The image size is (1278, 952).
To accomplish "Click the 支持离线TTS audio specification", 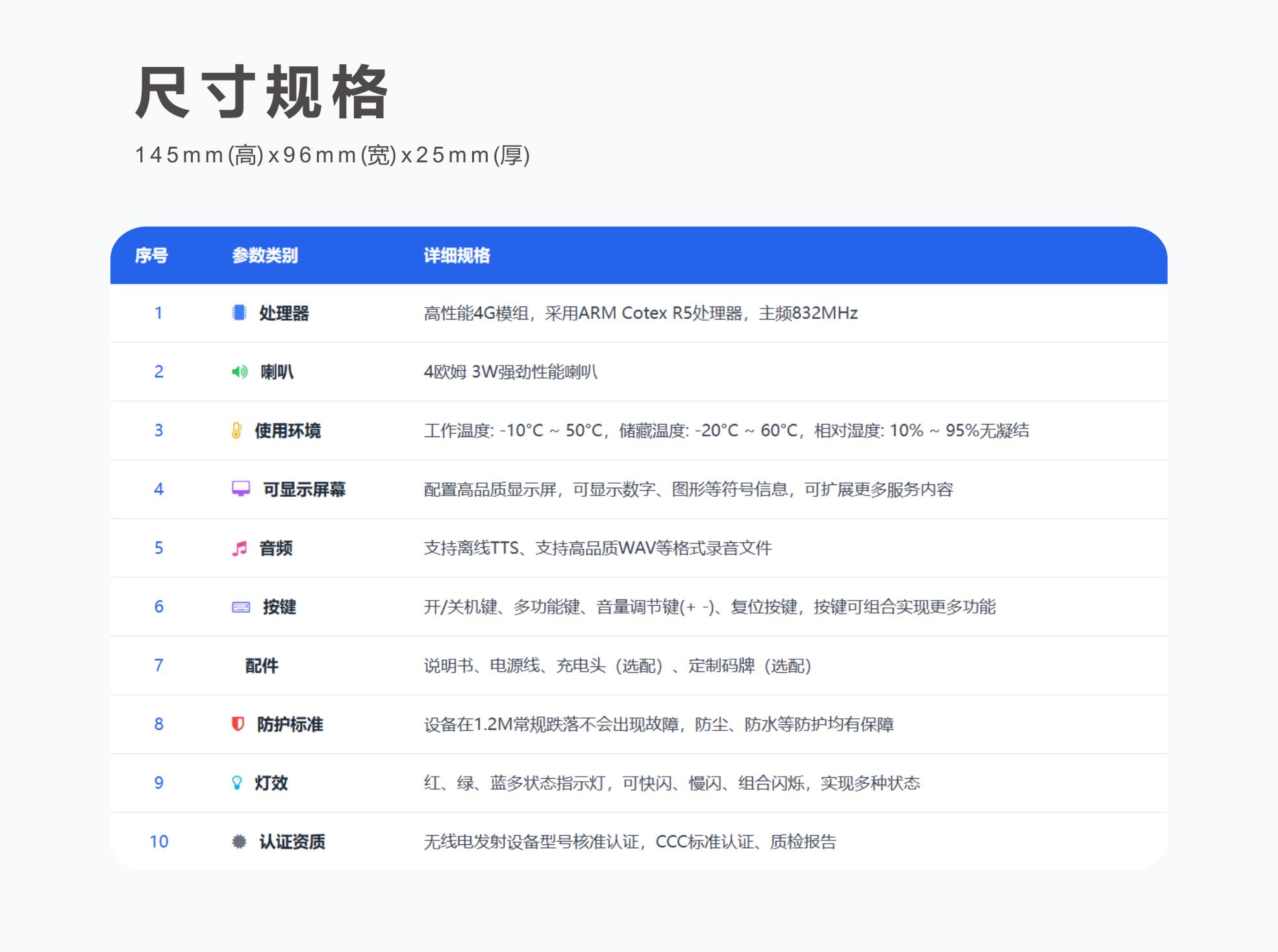I will point(598,548).
